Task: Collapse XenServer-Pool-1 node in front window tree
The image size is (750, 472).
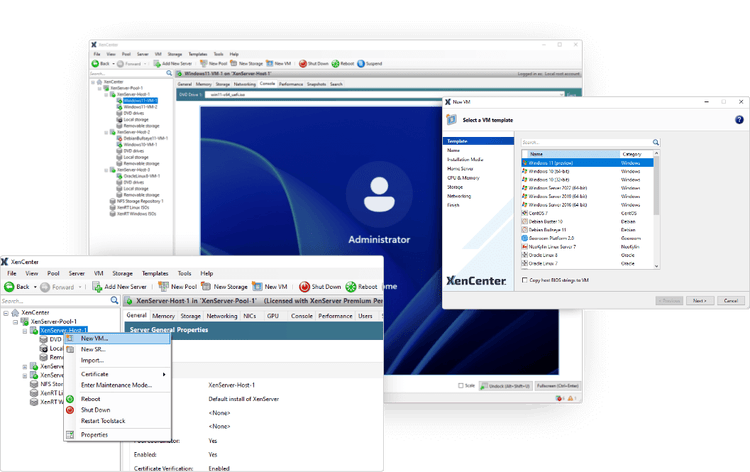Action: [15, 322]
